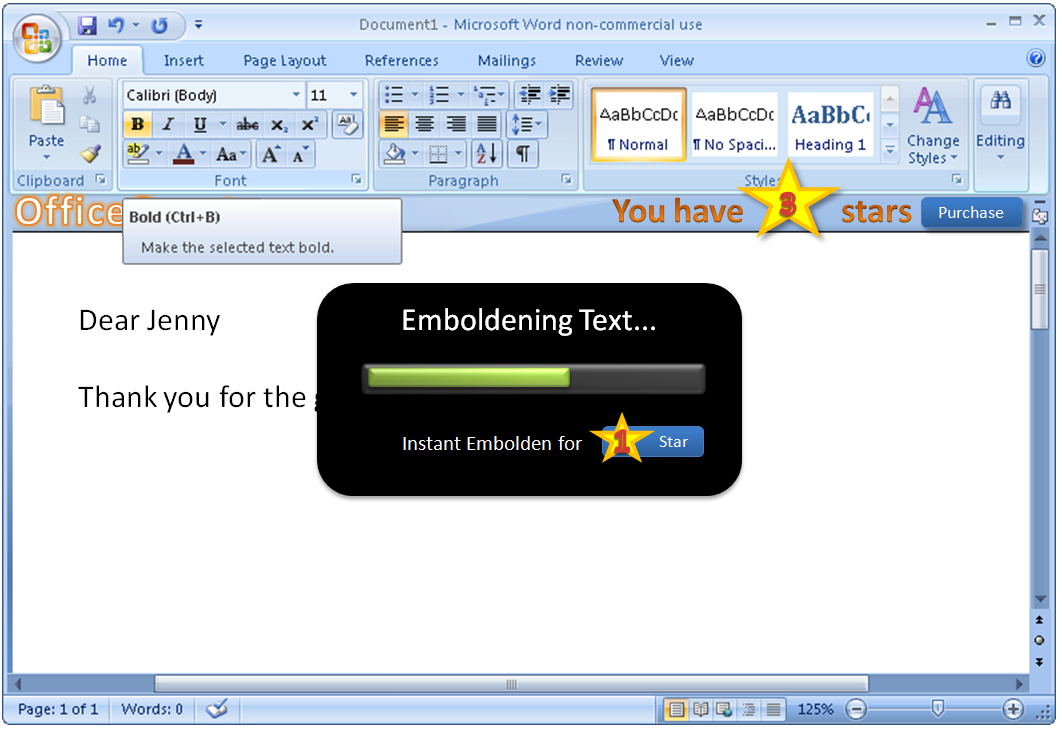
Task: Open the Paragraph dialog box launcher
Action: (x=567, y=179)
